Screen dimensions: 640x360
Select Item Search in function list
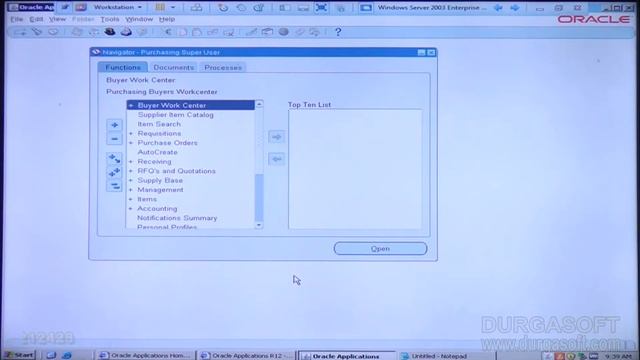[x=159, y=124]
